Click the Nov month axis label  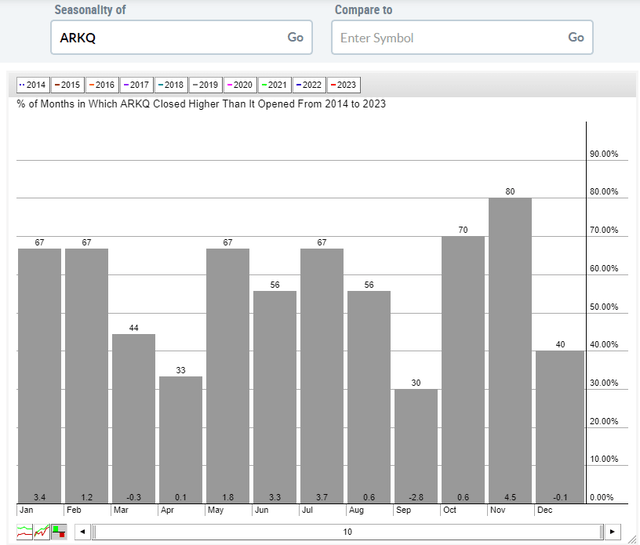click(498, 510)
